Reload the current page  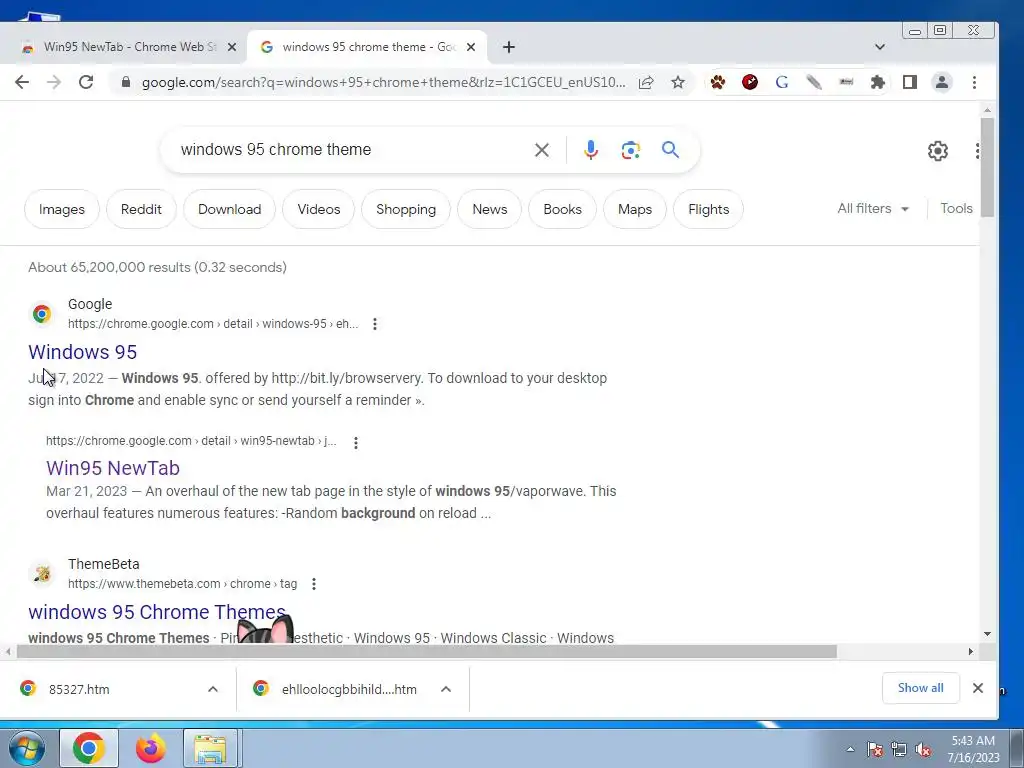pos(86,82)
